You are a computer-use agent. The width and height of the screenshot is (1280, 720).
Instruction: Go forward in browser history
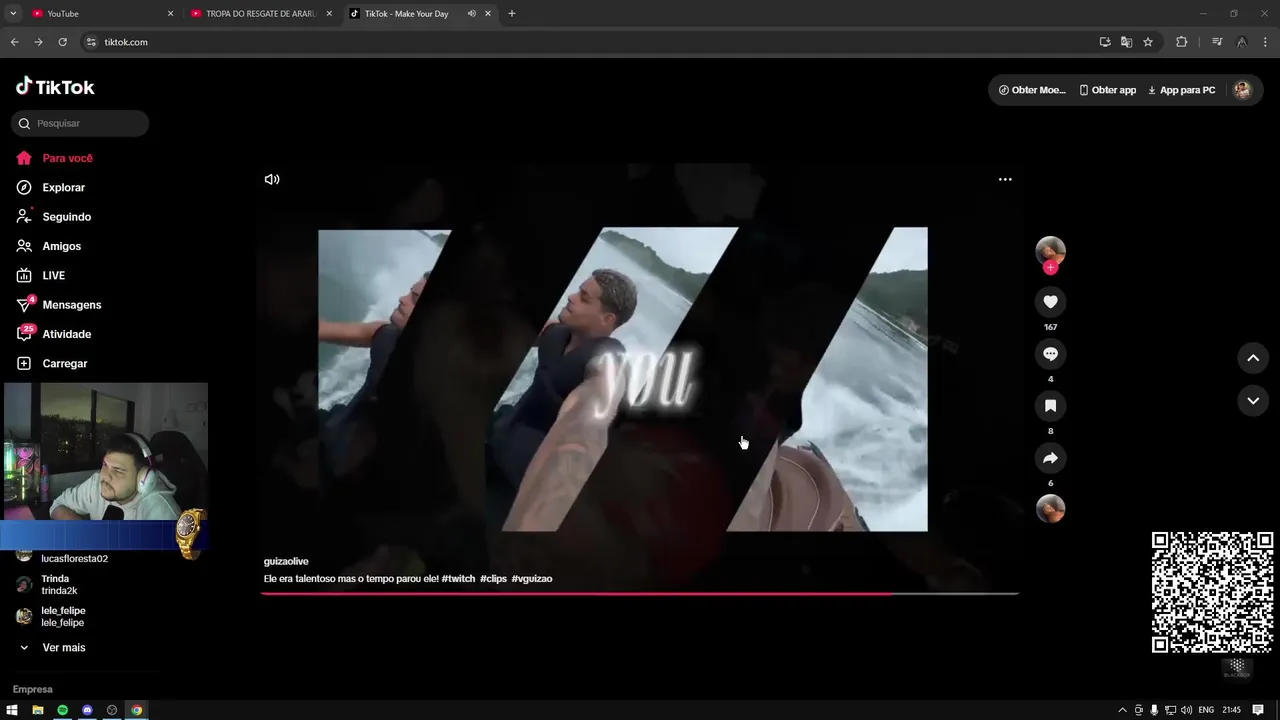(38, 42)
